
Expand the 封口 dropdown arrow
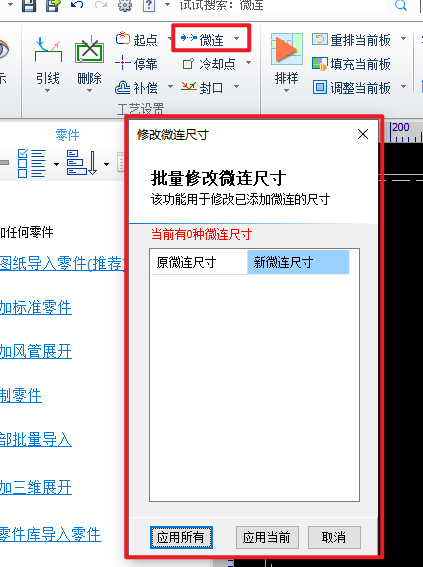tap(236, 86)
